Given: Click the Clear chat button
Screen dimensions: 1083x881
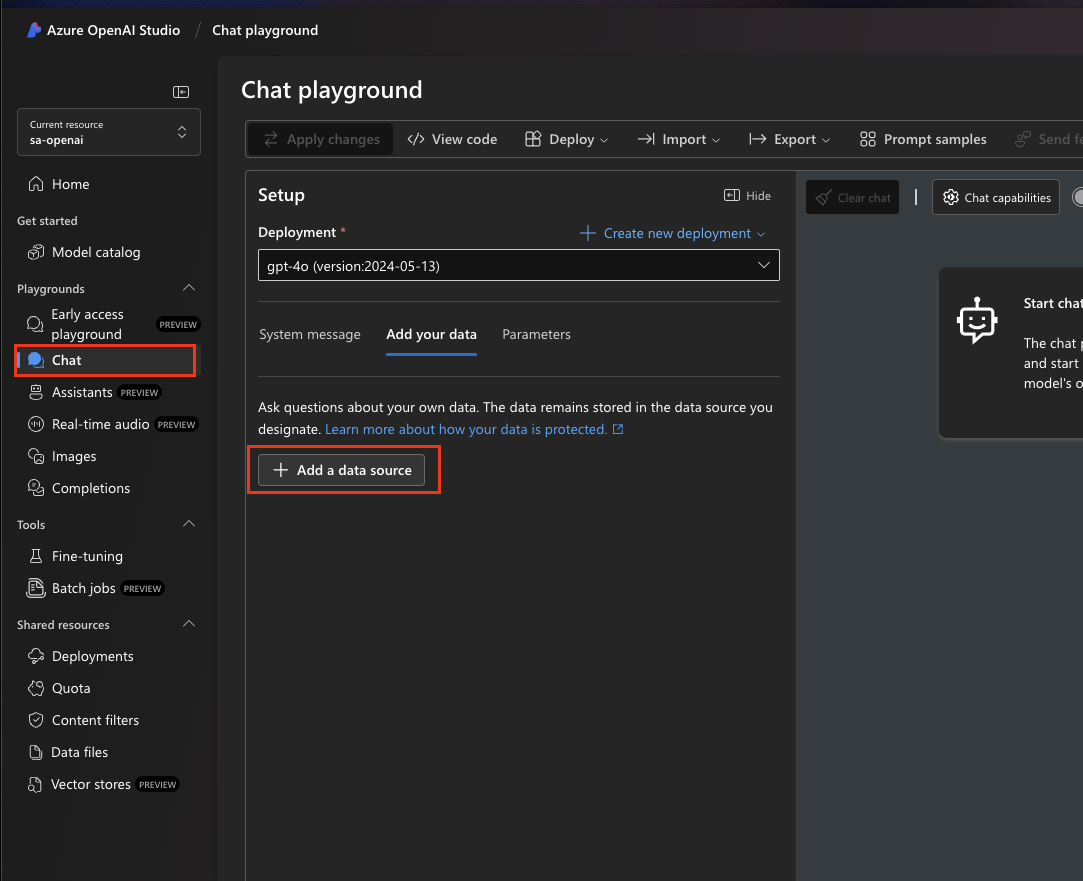Looking at the screenshot, I should pyautogui.click(x=852, y=197).
